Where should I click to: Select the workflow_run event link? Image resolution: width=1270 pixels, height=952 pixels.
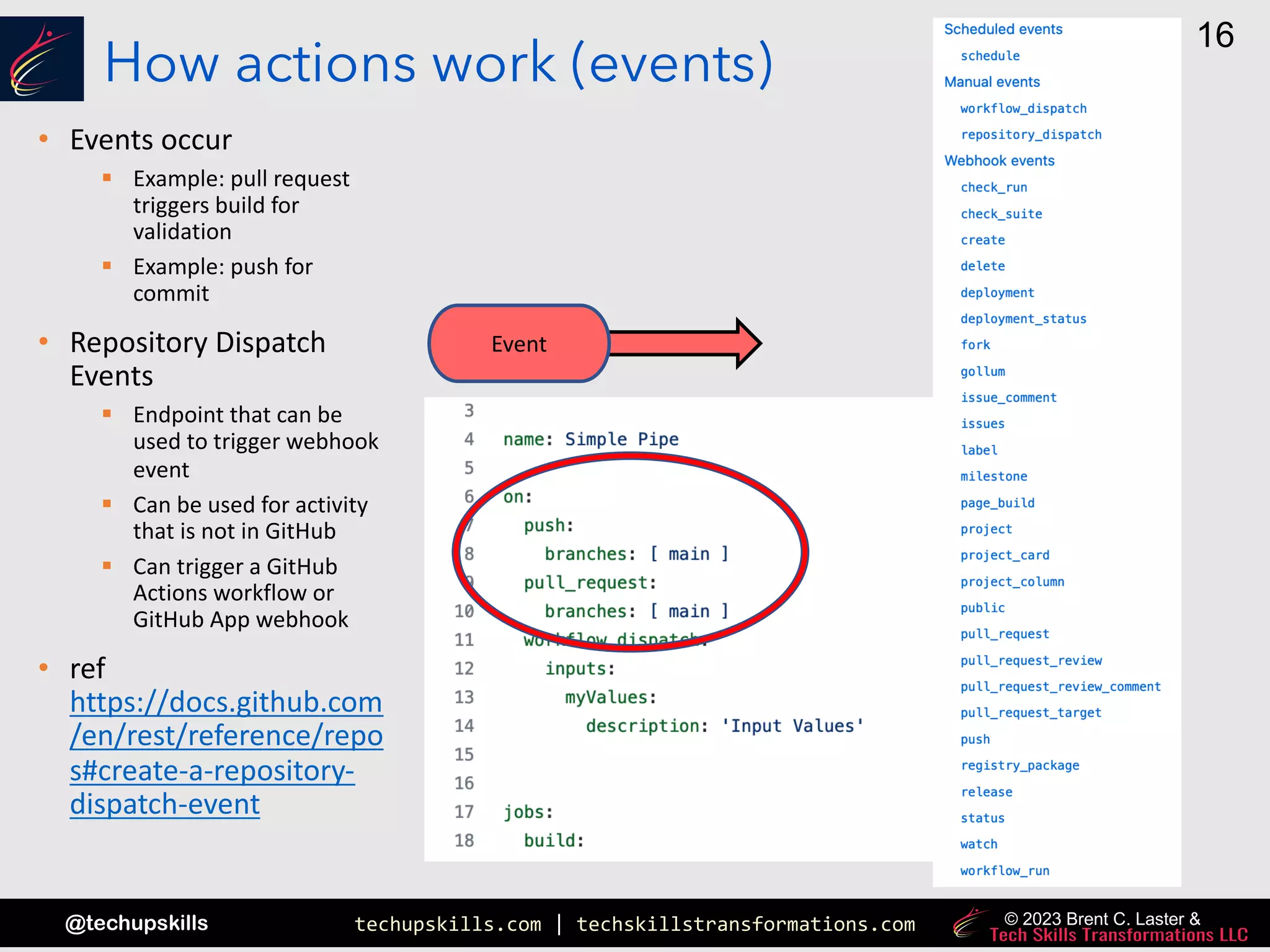(x=1005, y=871)
